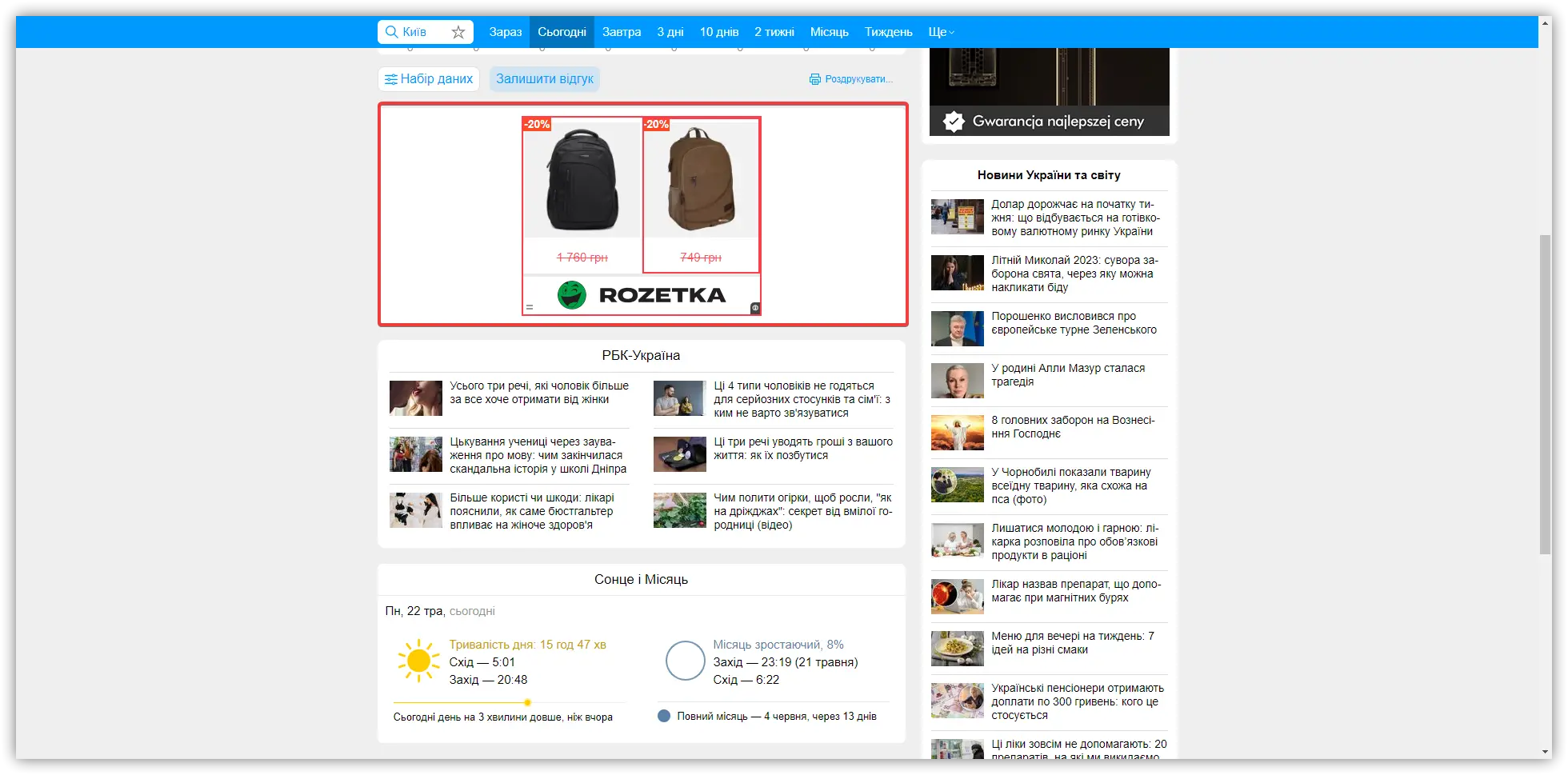Open news Долар дорожчає на початку тижня

click(x=1076, y=218)
